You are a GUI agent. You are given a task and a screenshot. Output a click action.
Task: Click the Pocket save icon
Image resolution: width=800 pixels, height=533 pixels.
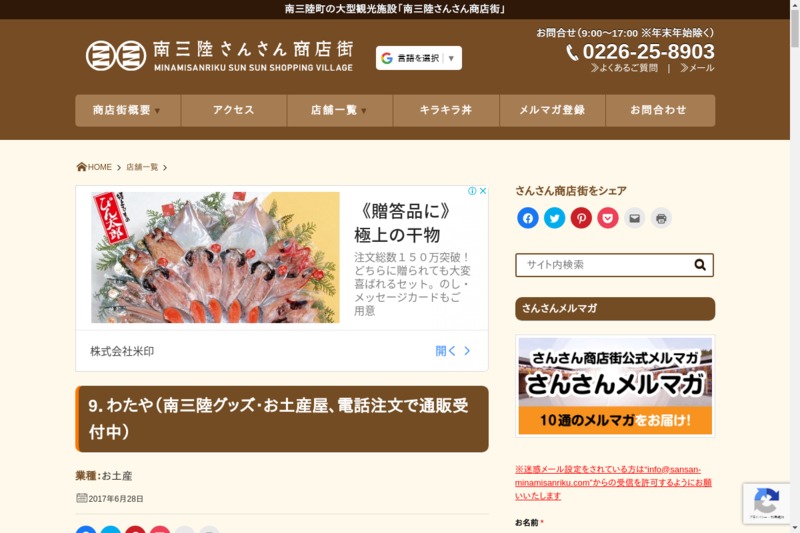click(608, 218)
